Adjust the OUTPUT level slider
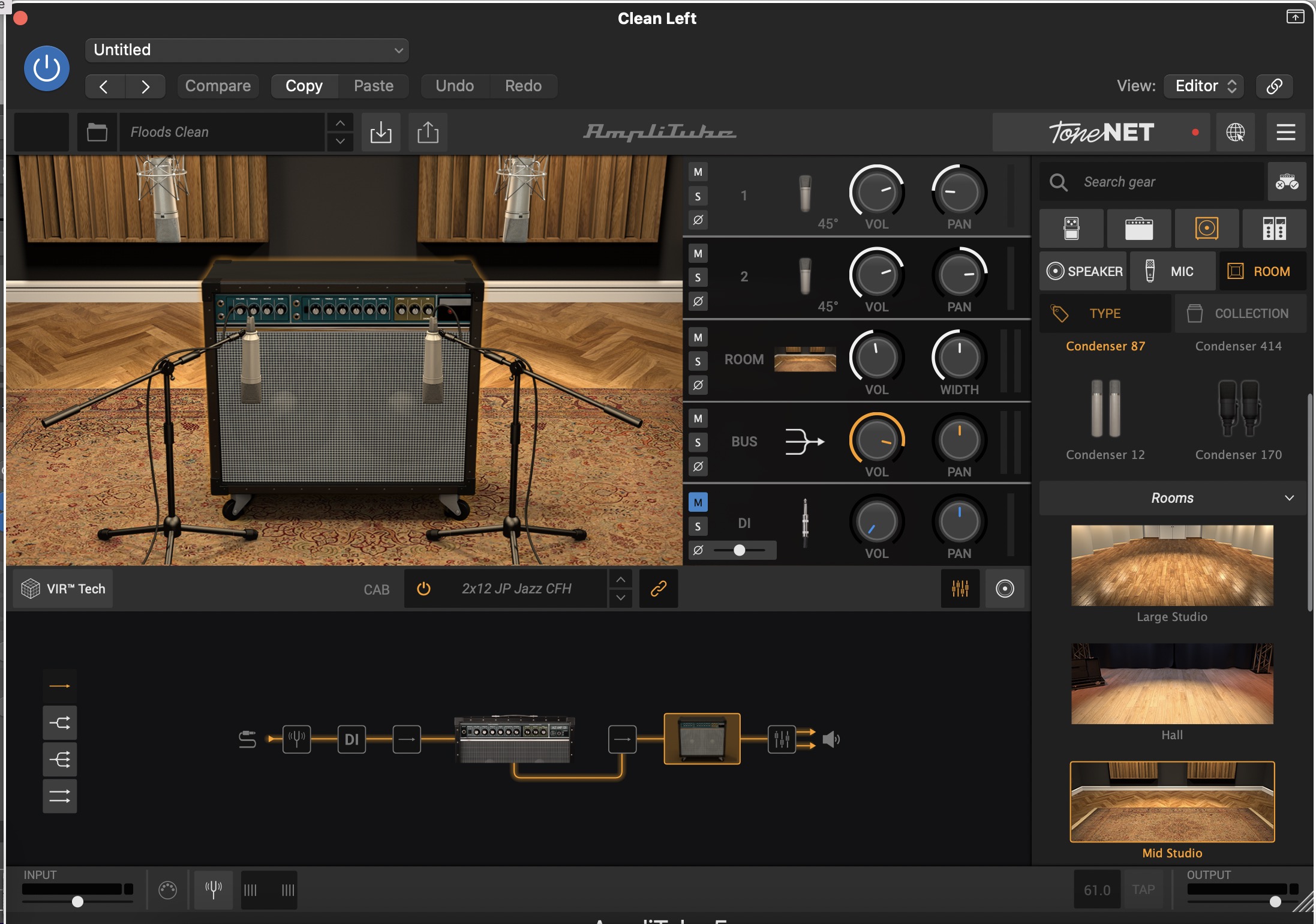Screen dimensions: 1316x924 [x=1275, y=902]
